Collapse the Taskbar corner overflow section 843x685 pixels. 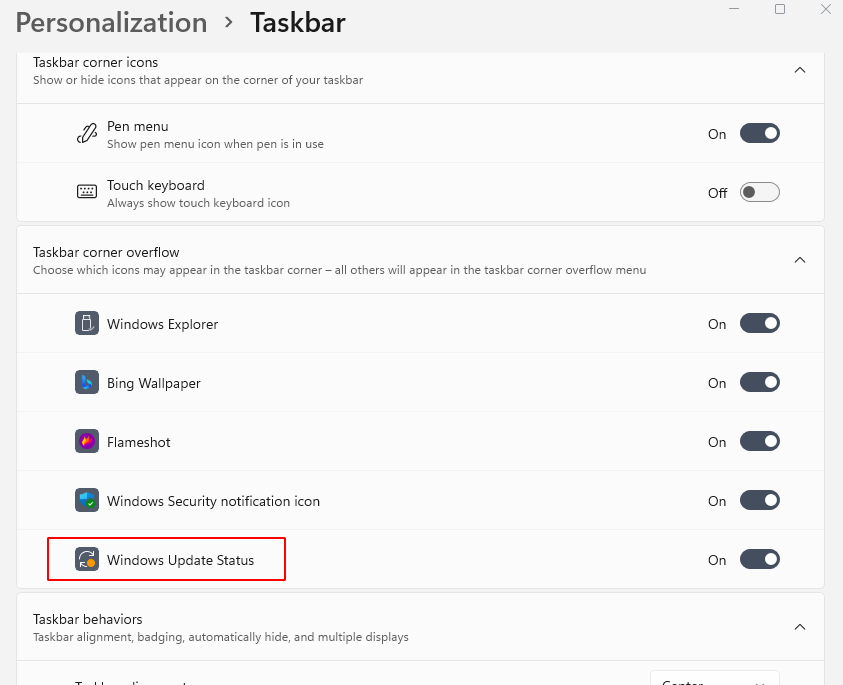(800, 260)
